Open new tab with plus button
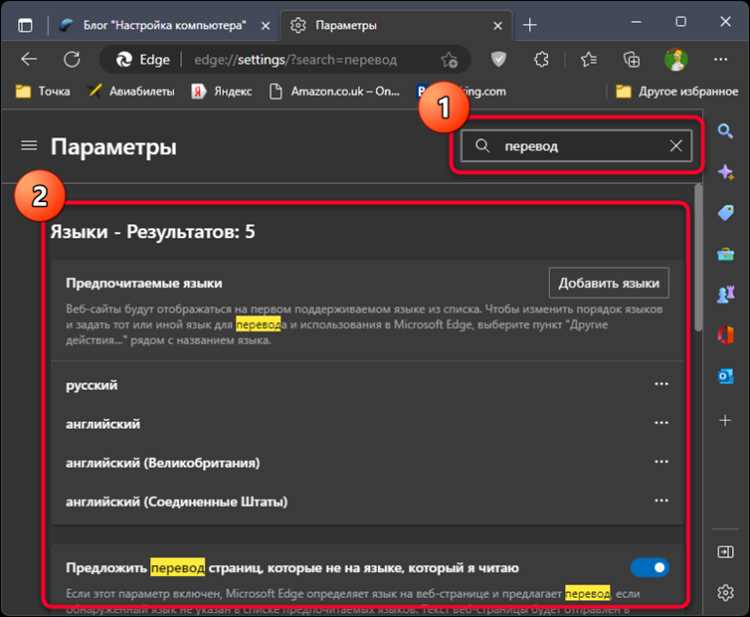This screenshot has width=750, height=617. (x=529, y=25)
